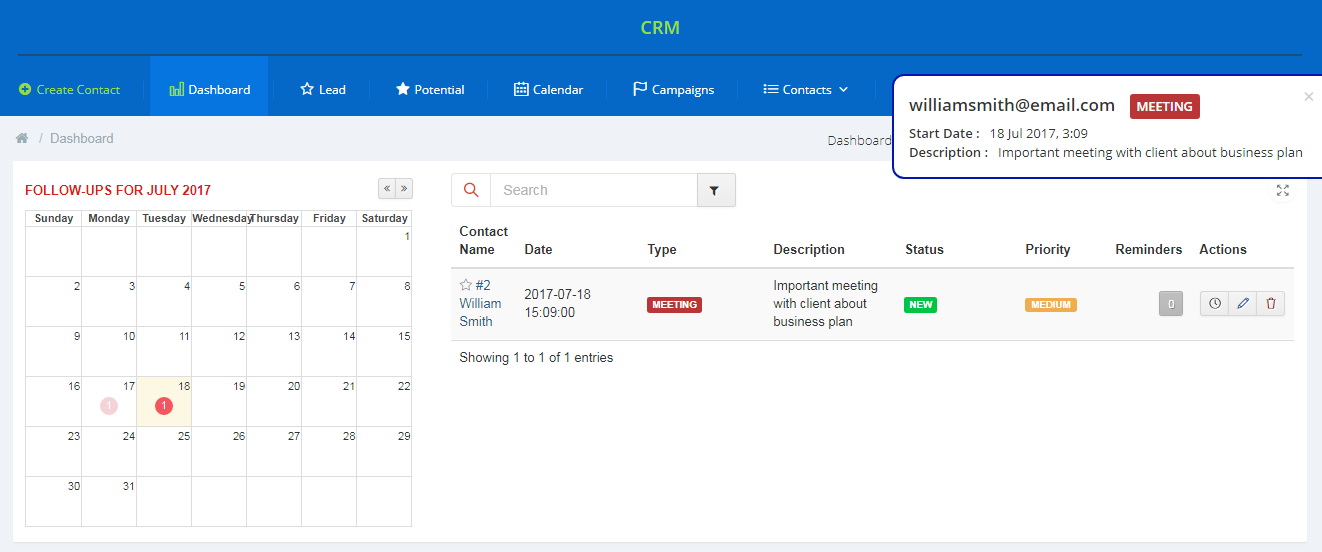This screenshot has width=1322, height=552.
Task: Go to the Lead tab
Action: (322, 89)
